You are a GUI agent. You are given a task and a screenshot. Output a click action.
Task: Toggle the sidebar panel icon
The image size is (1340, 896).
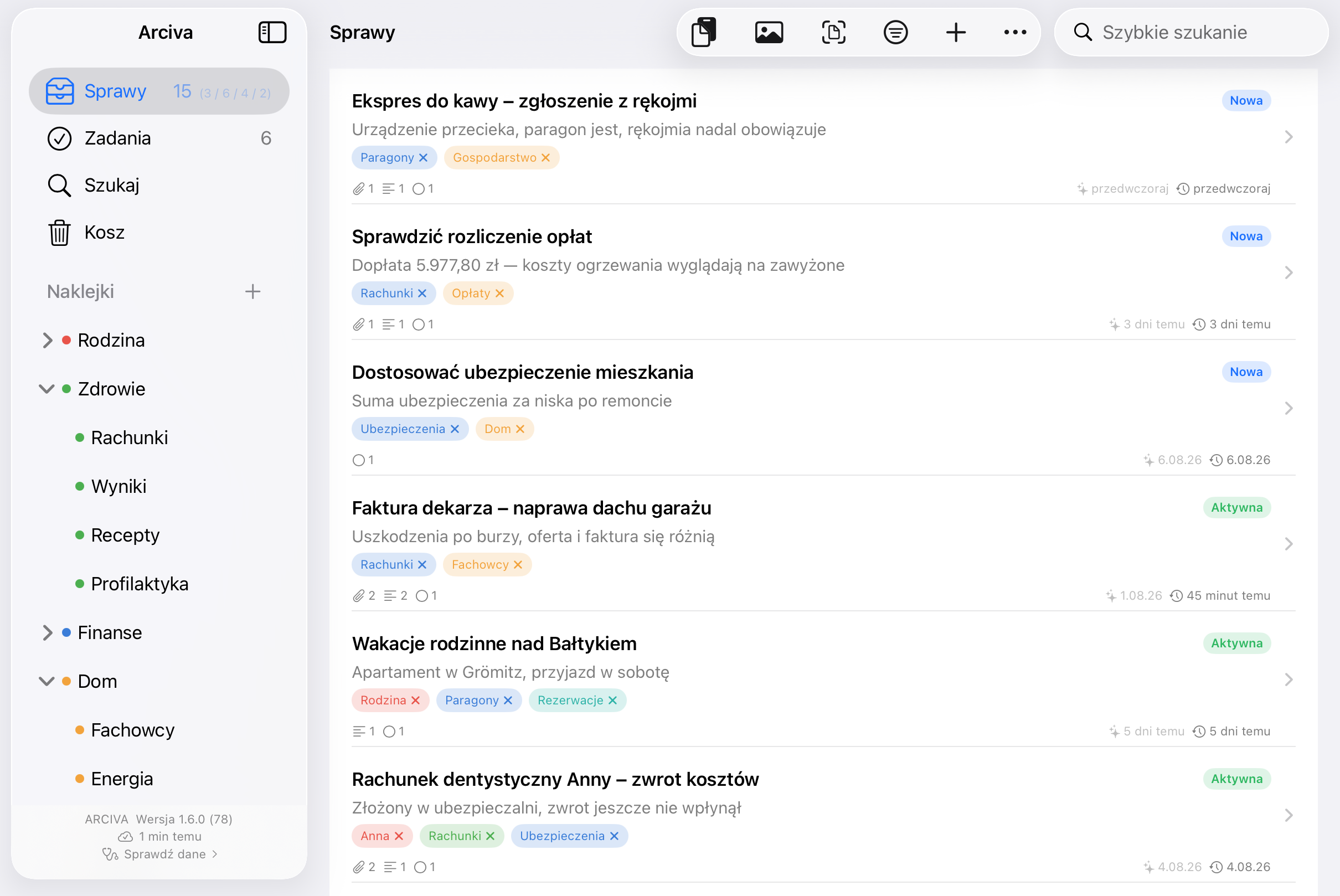272,33
